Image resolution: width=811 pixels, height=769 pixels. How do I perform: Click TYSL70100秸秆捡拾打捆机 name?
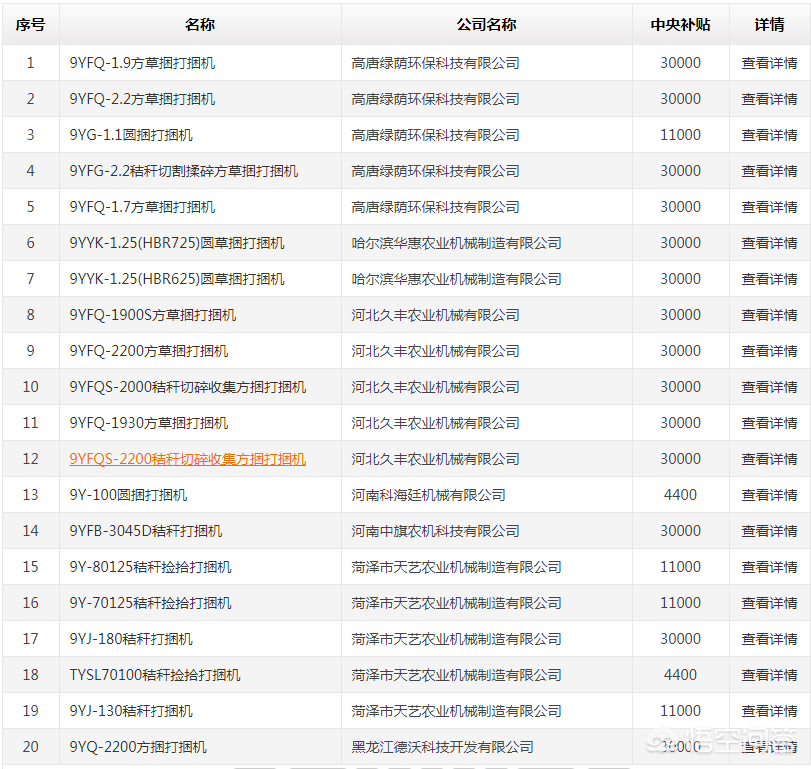pyautogui.click(x=155, y=675)
